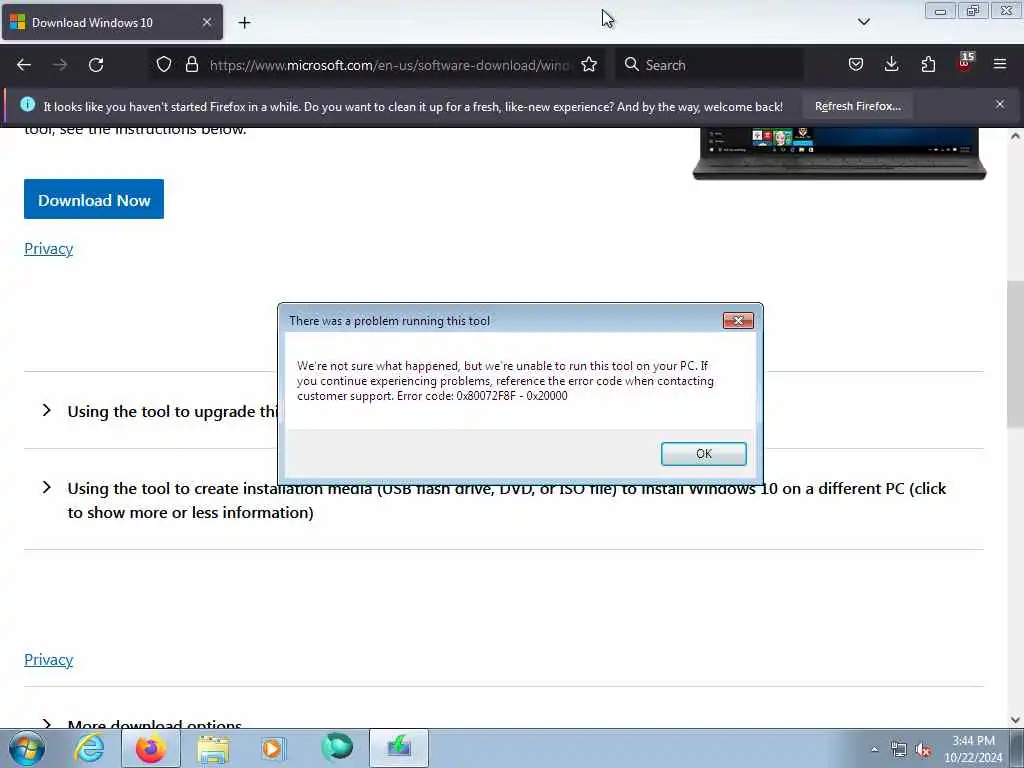This screenshot has width=1024, height=768.
Task: Click the site security padlock icon
Action: pyautogui.click(x=191, y=65)
